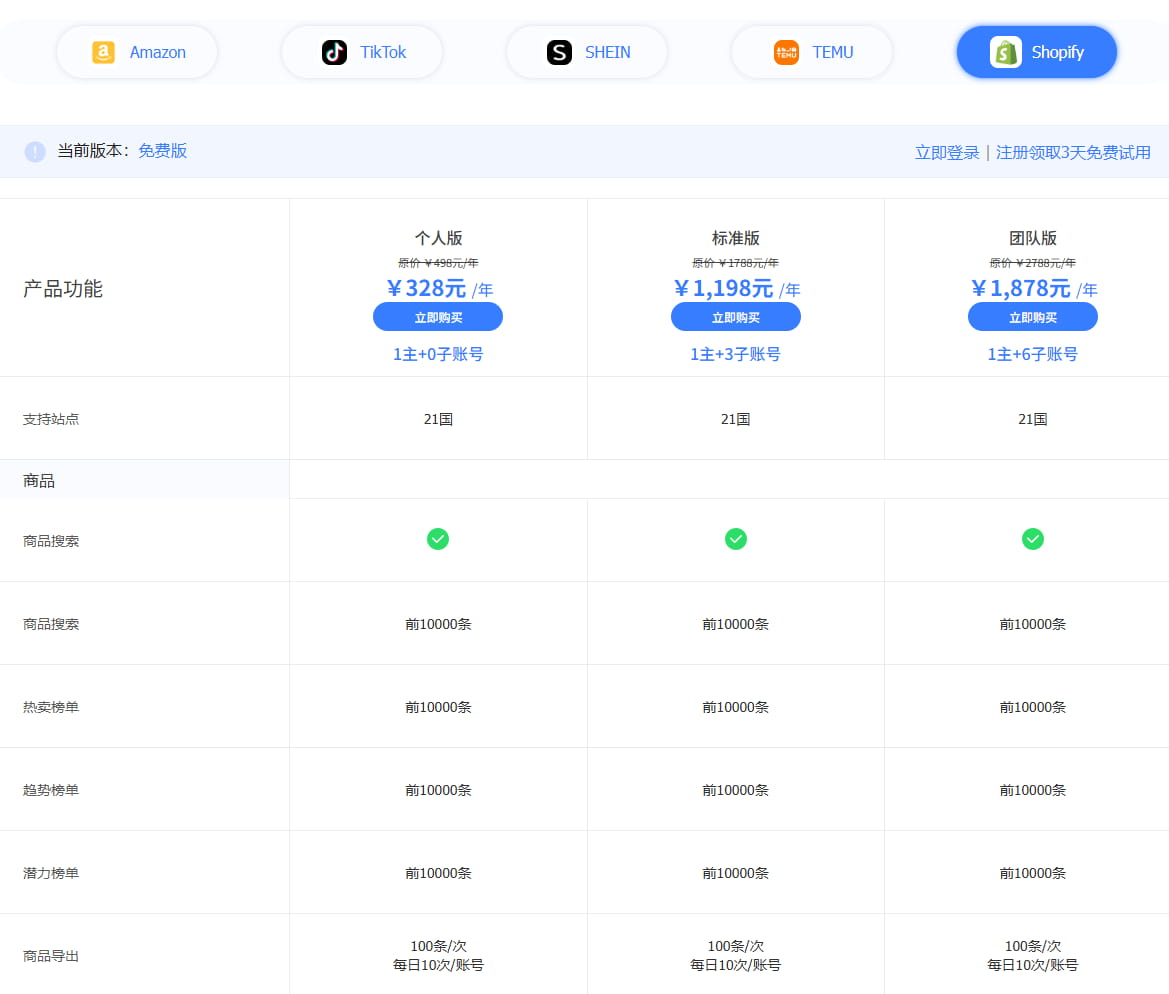
Task: Click 商品搜索 checkmark under 团队版
Action: click(x=1033, y=539)
